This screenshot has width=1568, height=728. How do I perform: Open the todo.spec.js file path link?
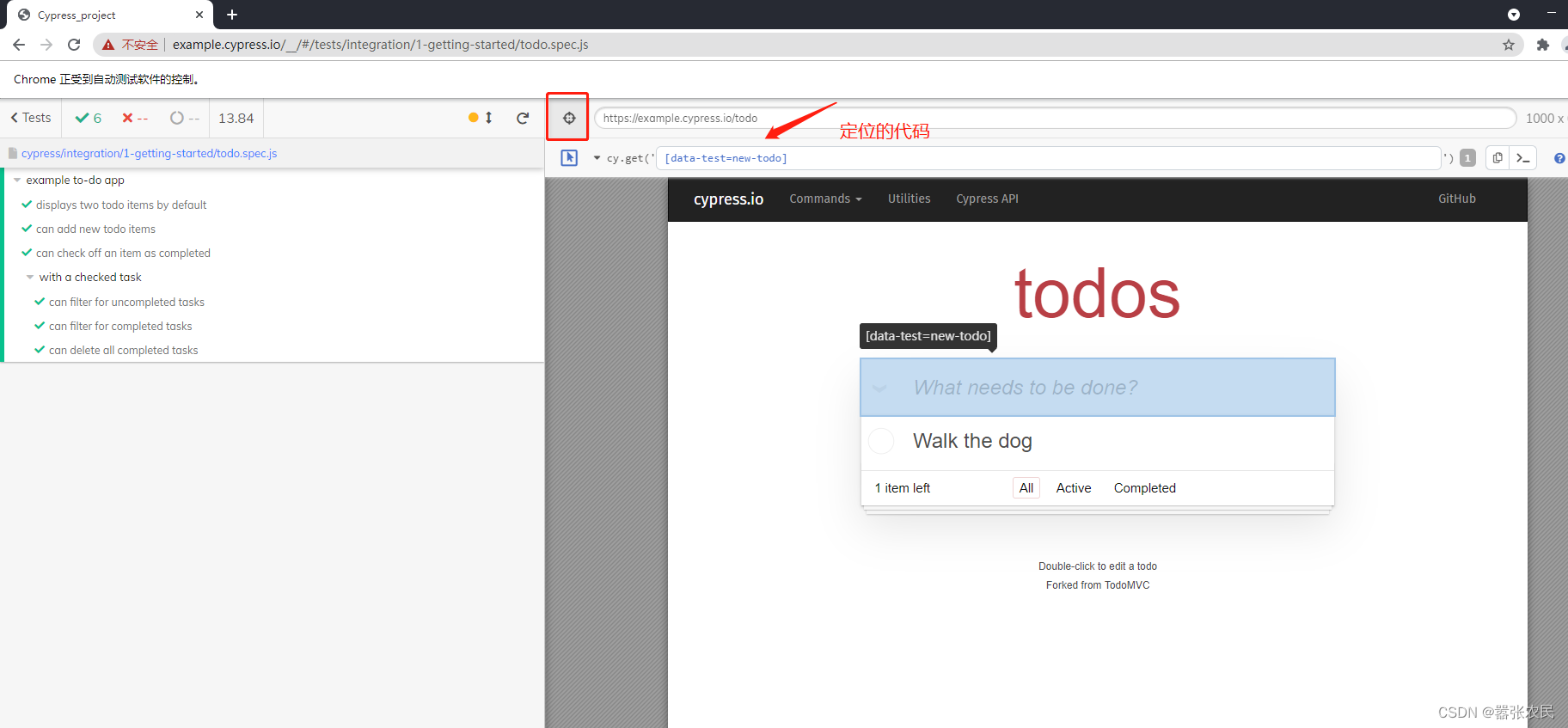[x=149, y=154]
